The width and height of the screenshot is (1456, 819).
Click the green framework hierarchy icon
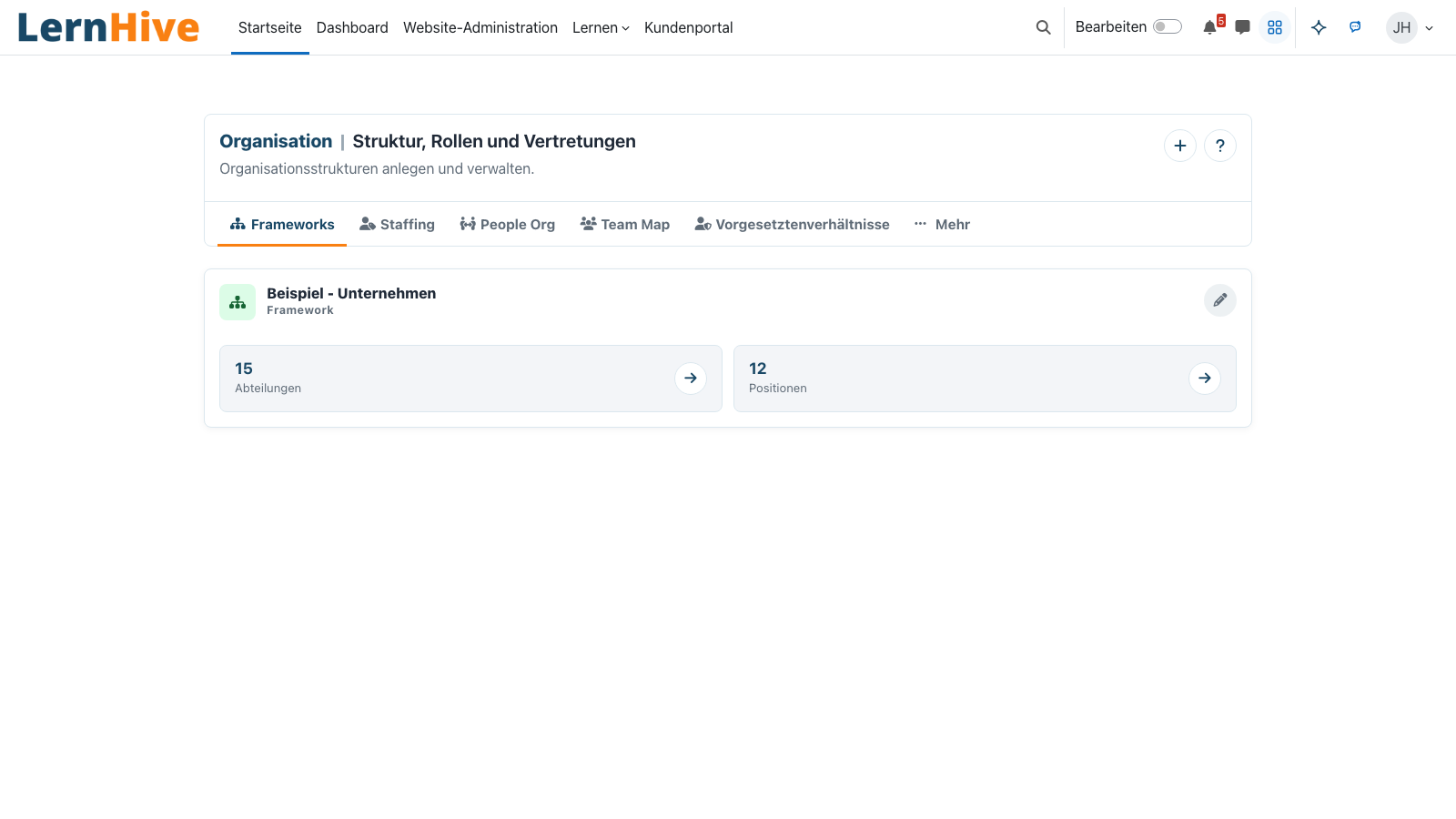pyautogui.click(x=238, y=302)
